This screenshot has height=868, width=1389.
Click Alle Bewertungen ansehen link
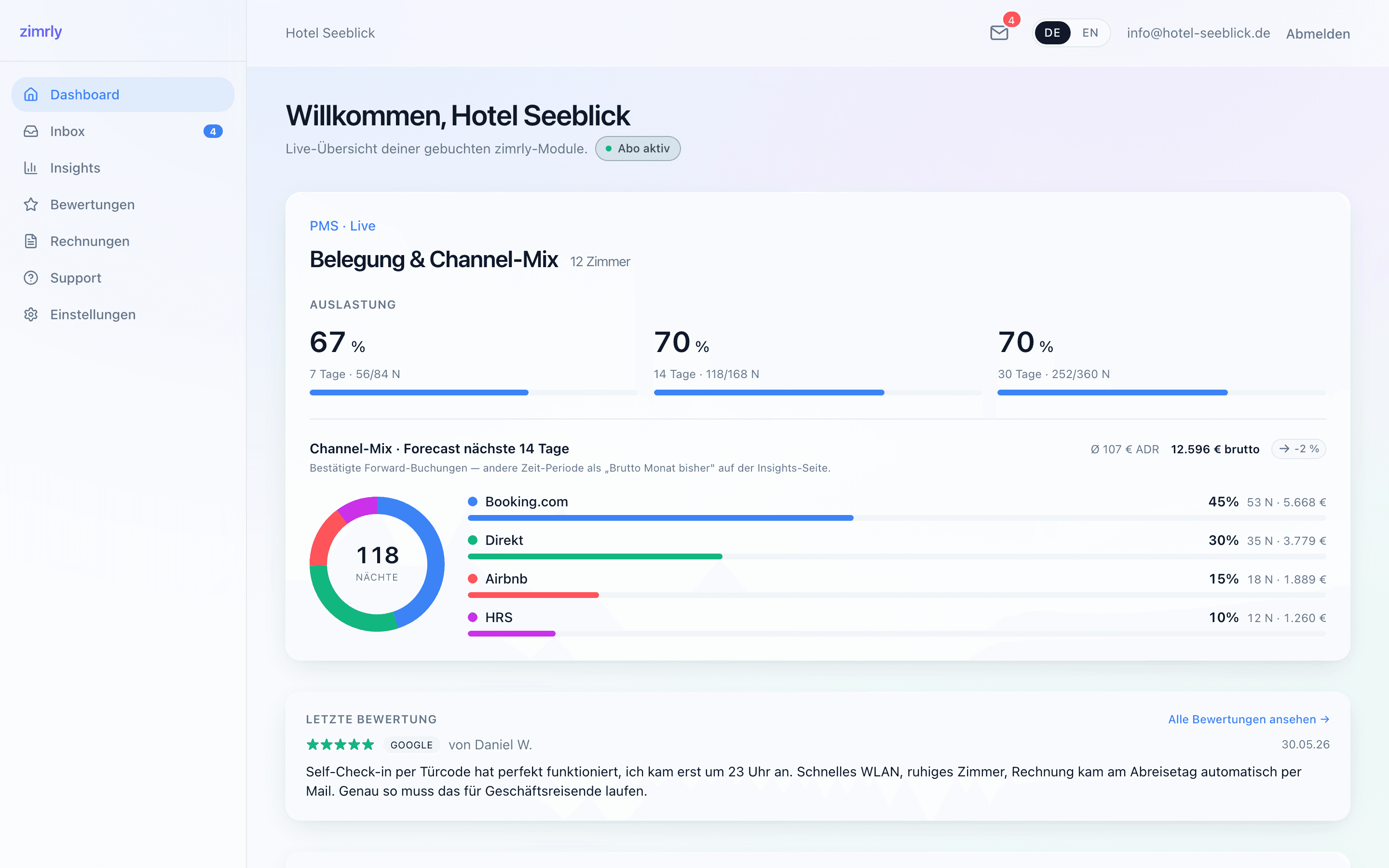coord(1248,719)
